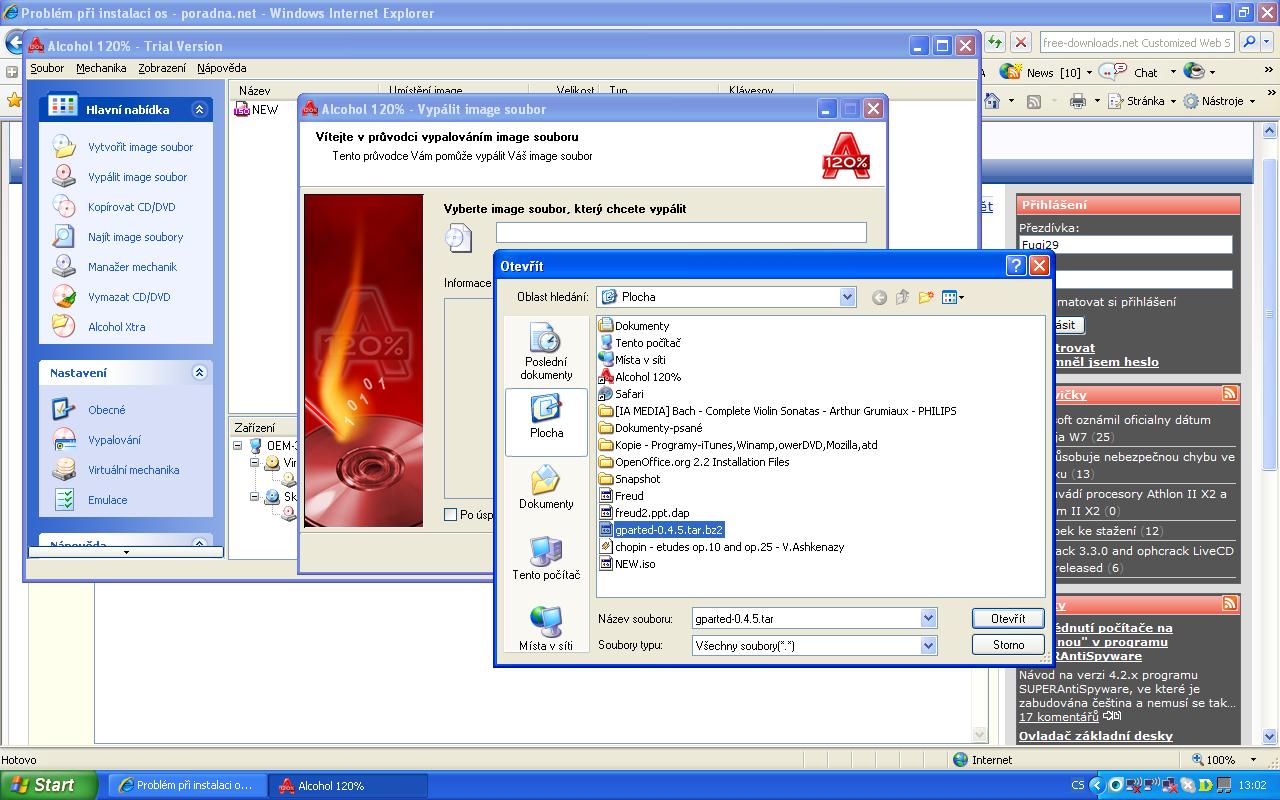Click the Windows Start button

[x=48, y=785]
